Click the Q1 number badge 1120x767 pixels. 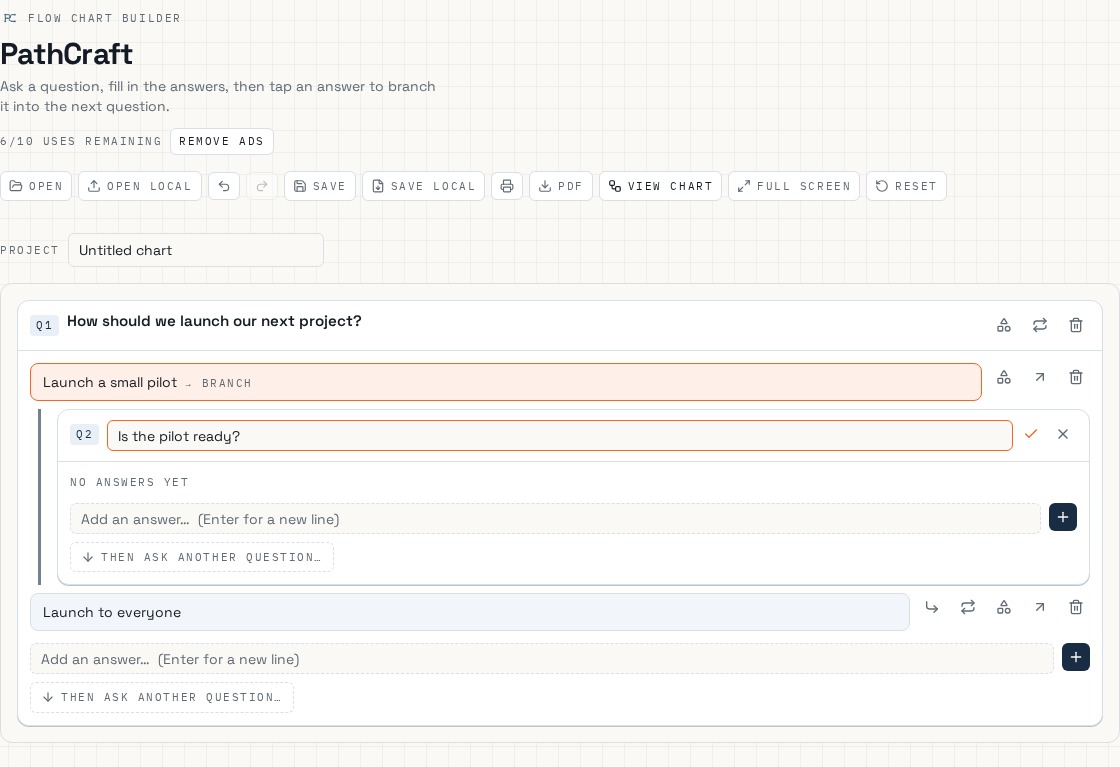coord(44,326)
